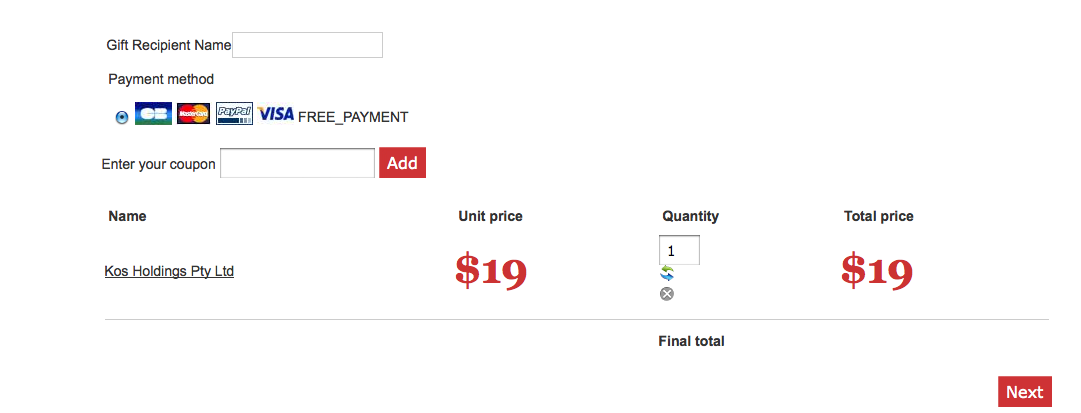The image size is (1081, 413).
Task: Click the MasterCard logo icon
Action: 194,114
